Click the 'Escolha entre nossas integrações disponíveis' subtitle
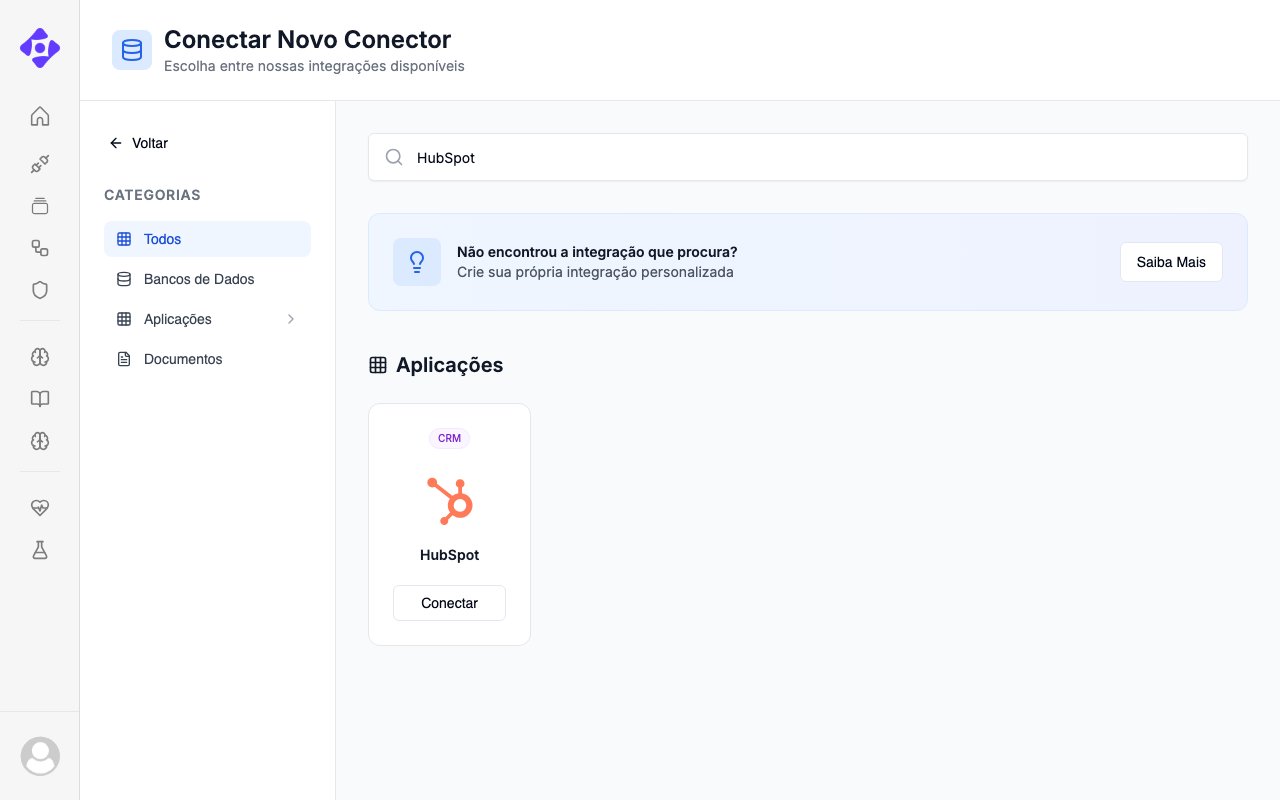 [x=314, y=66]
